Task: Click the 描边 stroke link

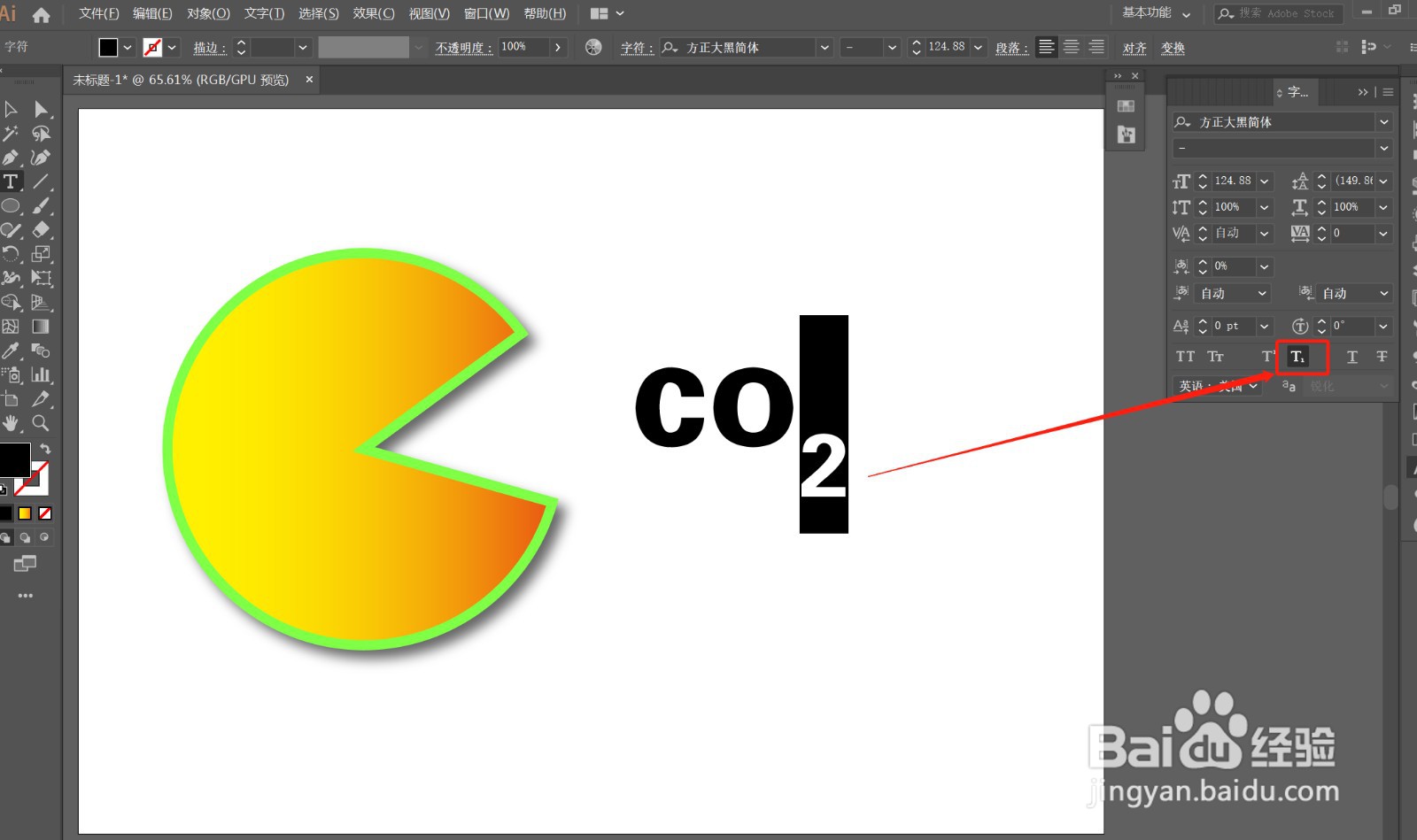Action: (x=210, y=48)
